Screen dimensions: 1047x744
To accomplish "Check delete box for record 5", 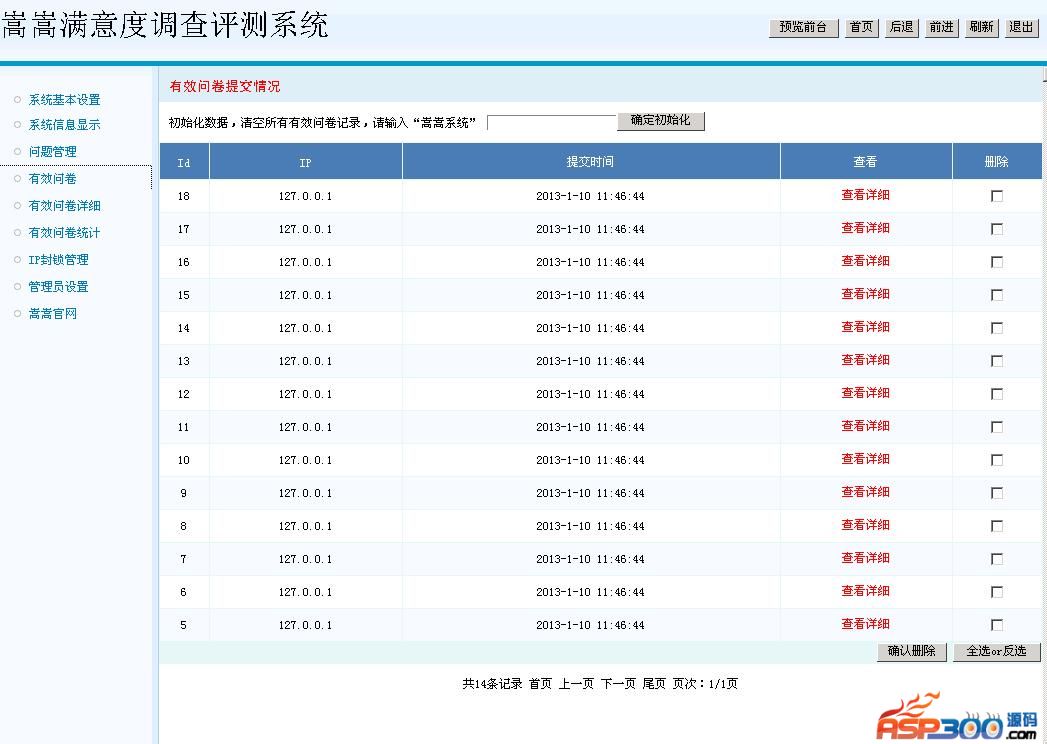I will tap(997, 624).
